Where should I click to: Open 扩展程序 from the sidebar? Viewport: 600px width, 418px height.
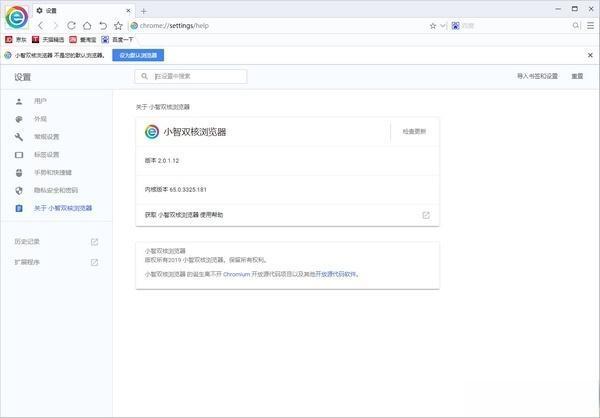[x=57, y=262]
